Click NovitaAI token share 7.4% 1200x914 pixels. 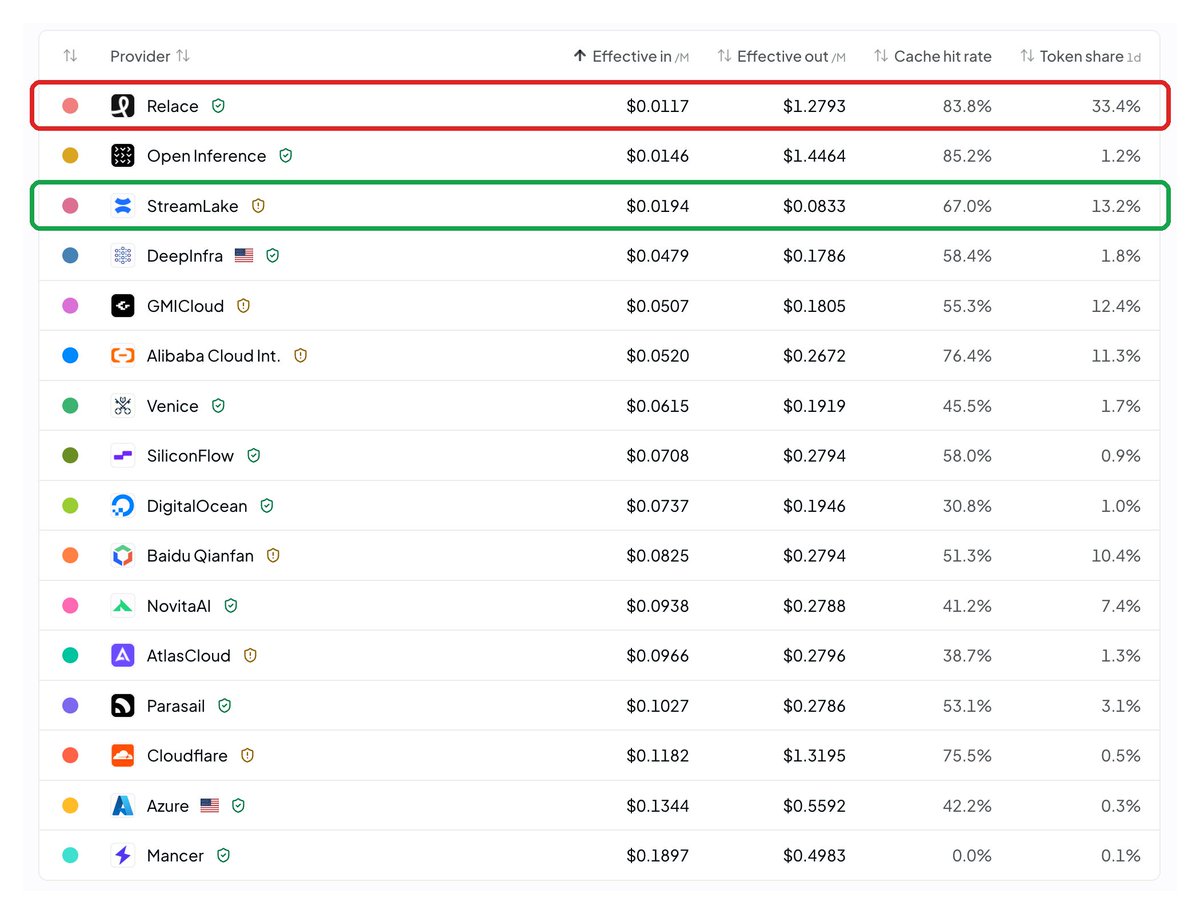point(1120,606)
